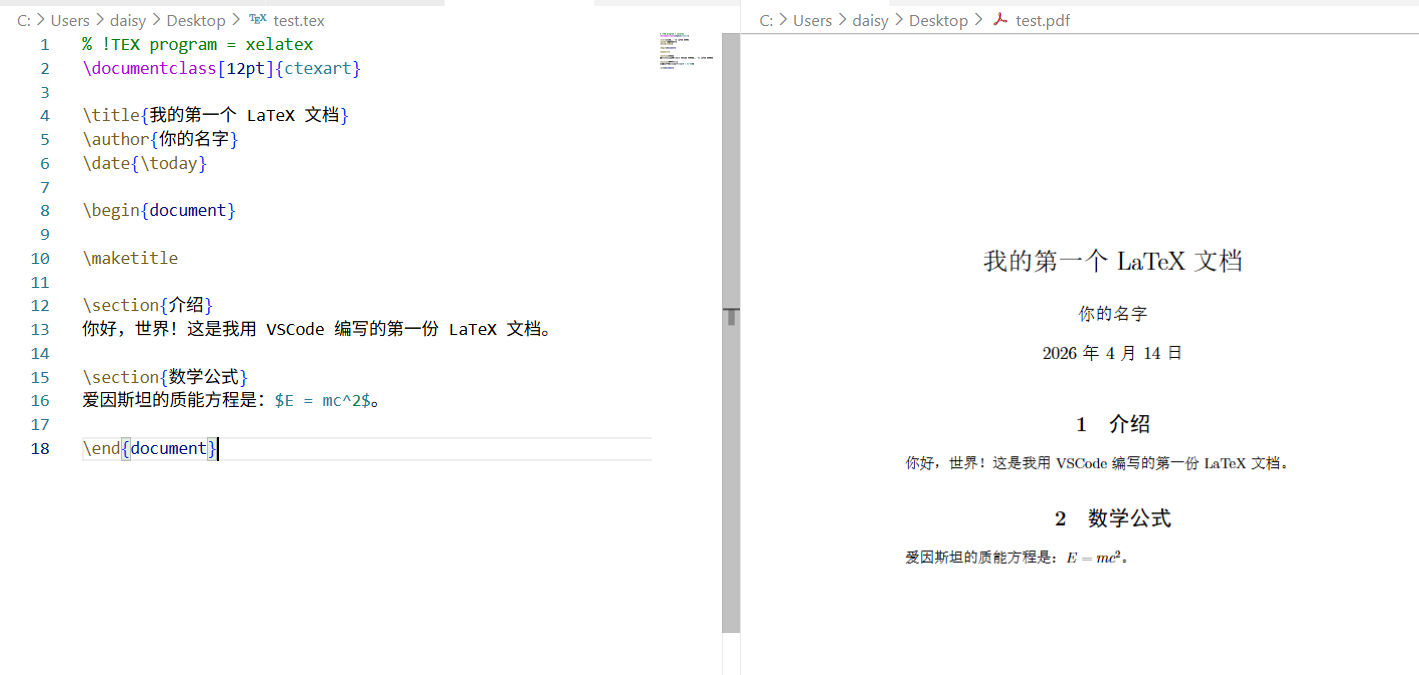The image size is (1419, 675).
Task: Click editor gutter line number 13
Action: [x=40, y=330]
